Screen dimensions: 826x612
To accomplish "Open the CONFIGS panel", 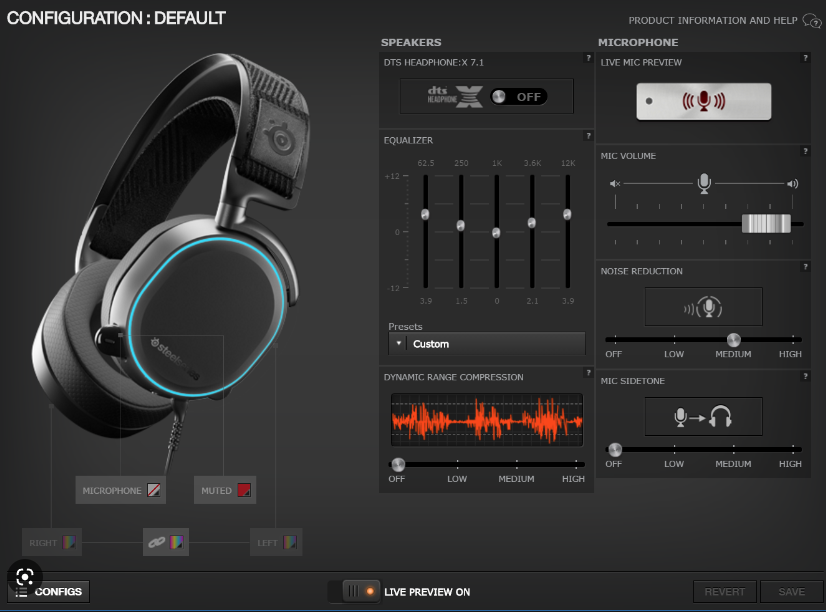I will tap(48, 591).
